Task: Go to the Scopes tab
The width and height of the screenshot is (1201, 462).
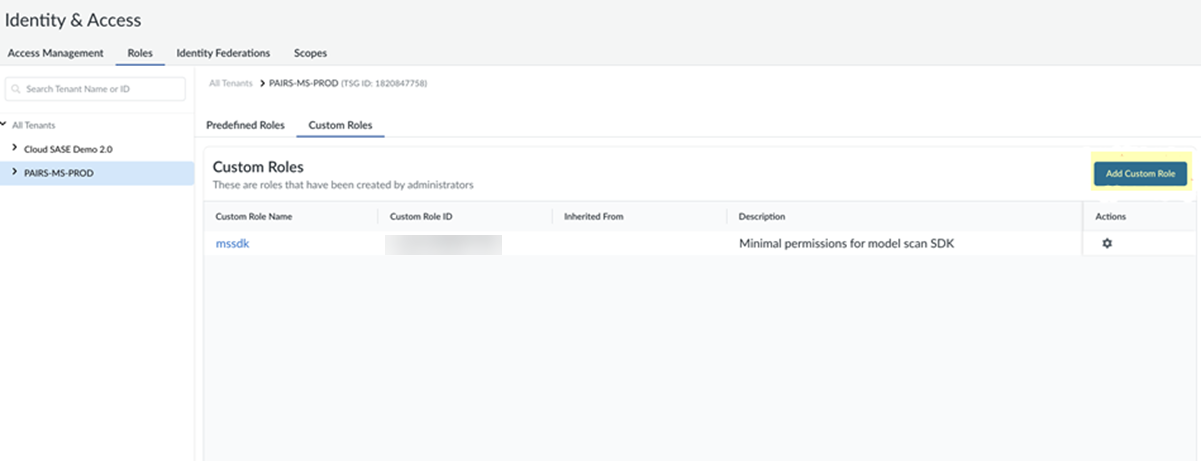Action: (310, 53)
